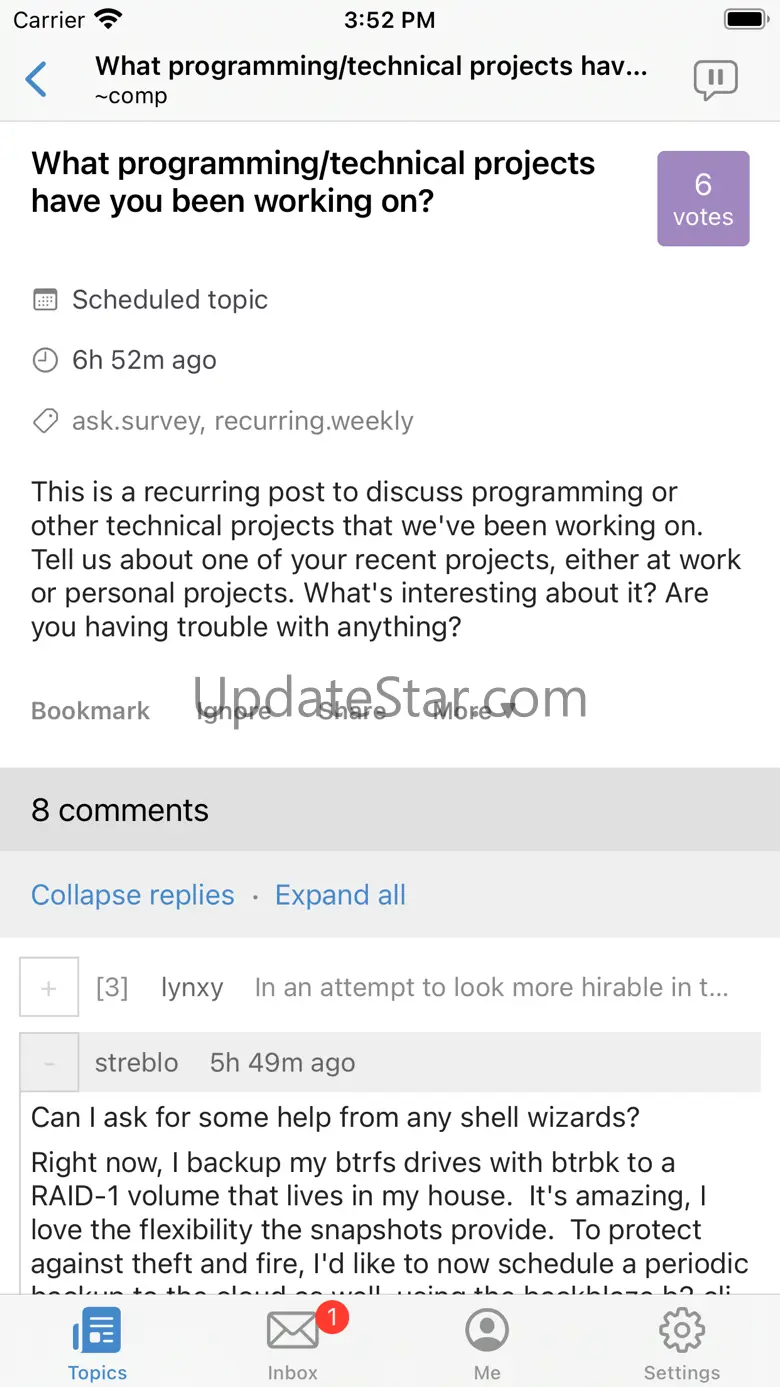
Task: Collapse streblo's comment with minus box
Action: coord(49,1062)
